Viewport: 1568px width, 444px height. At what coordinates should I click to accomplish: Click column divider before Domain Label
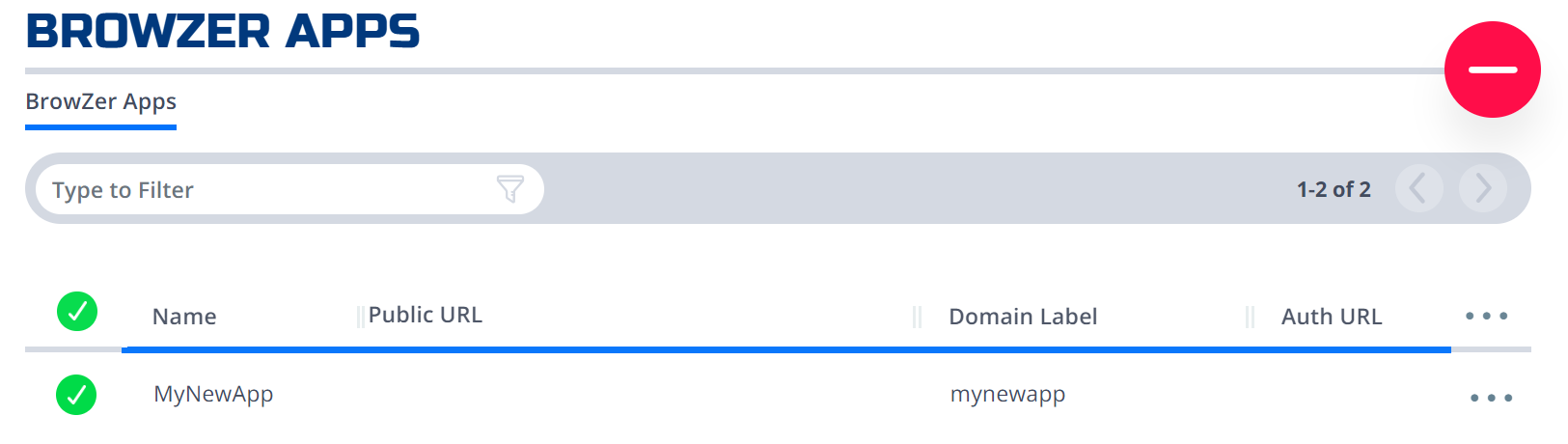click(918, 317)
